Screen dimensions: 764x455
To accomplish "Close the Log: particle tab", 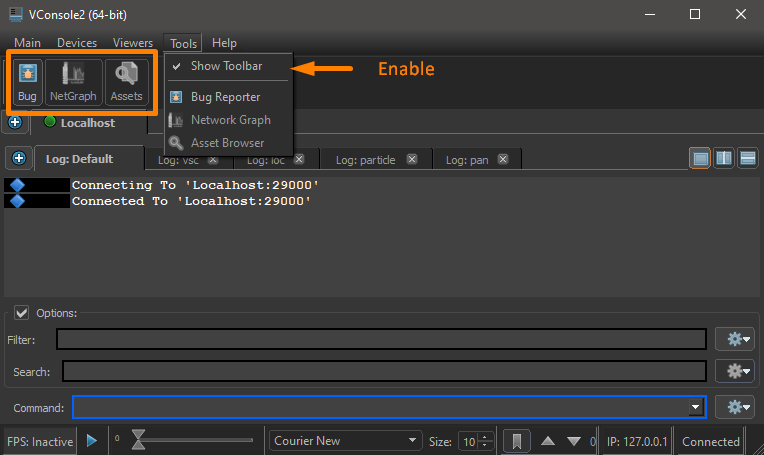I will [417, 159].
